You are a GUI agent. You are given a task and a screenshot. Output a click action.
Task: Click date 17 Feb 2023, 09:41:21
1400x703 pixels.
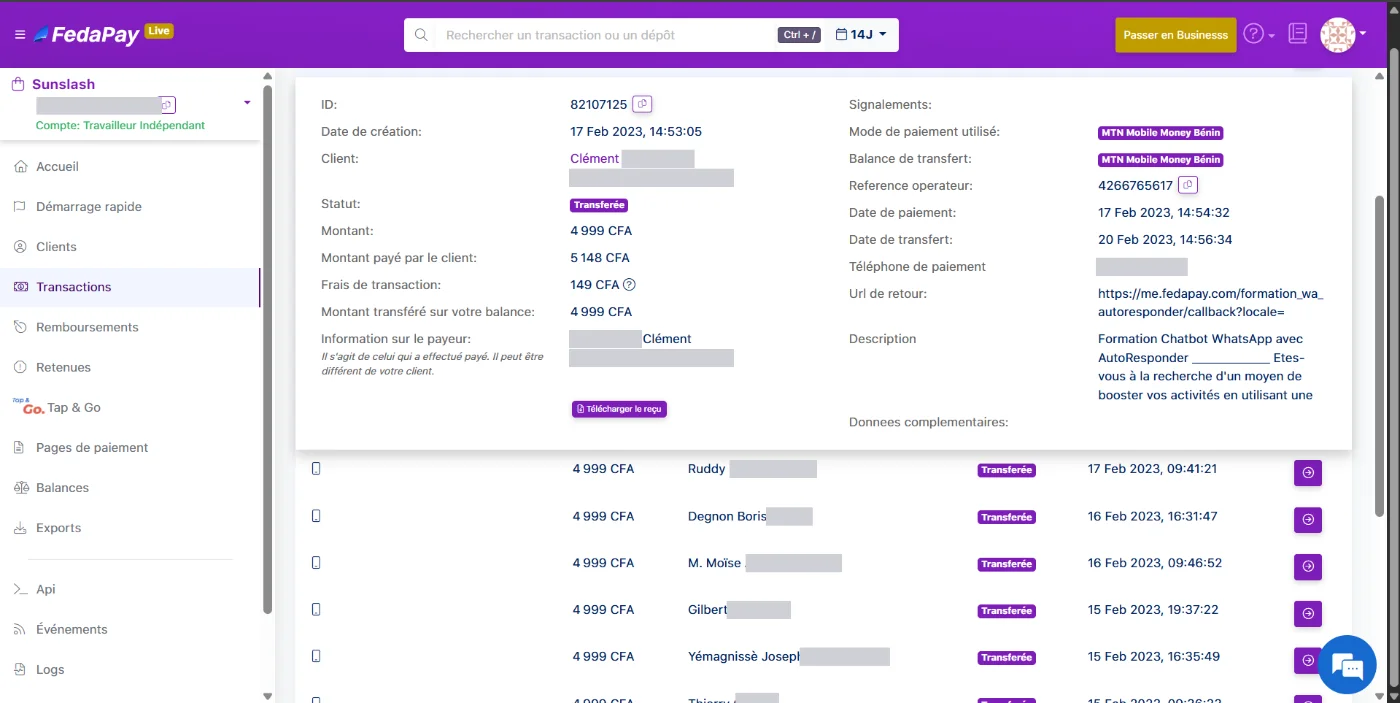tap(1152, 469)
